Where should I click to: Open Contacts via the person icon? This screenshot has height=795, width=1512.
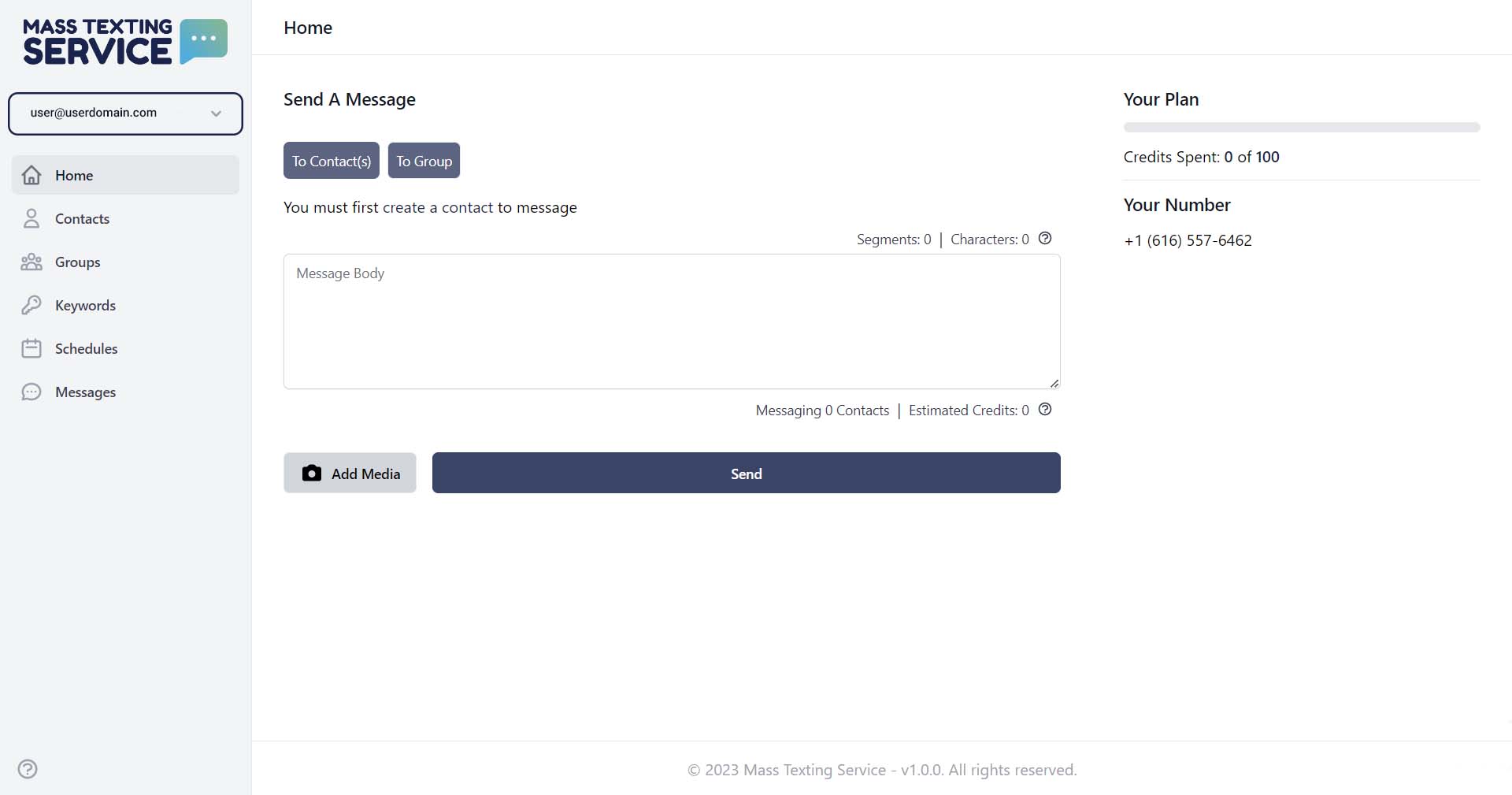pyautogui.click(x=31, y=218)
